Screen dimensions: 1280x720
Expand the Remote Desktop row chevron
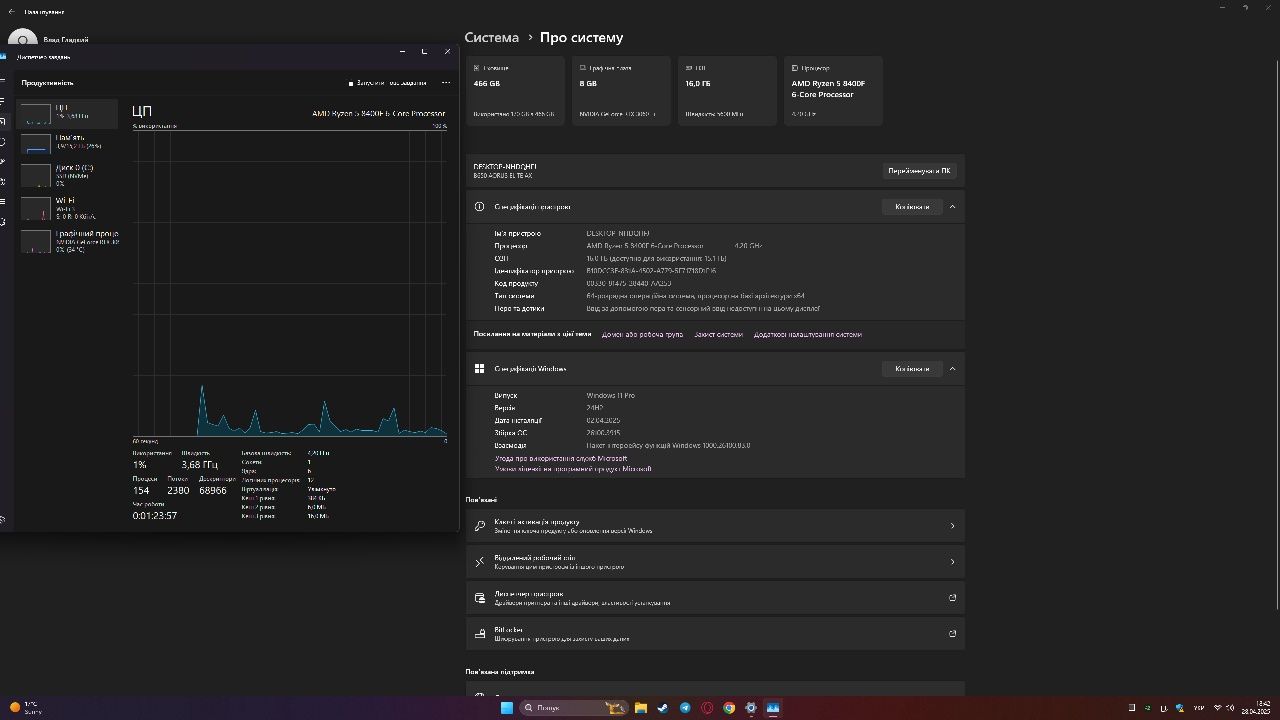[x=952, y=562]
